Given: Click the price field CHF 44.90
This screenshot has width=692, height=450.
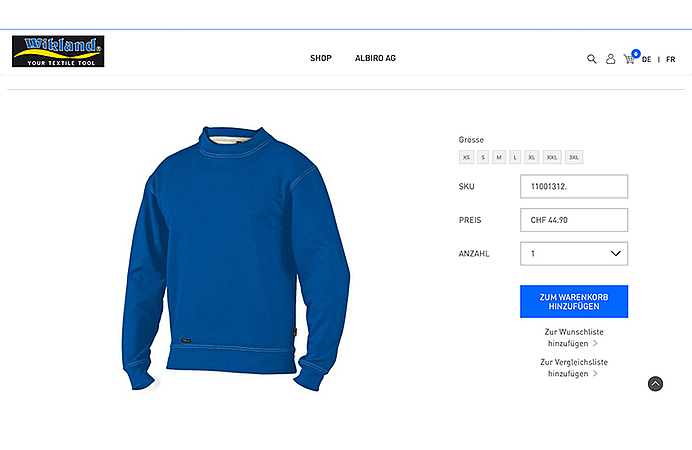Looking at the screenshot, I should (x=574, y=220).
